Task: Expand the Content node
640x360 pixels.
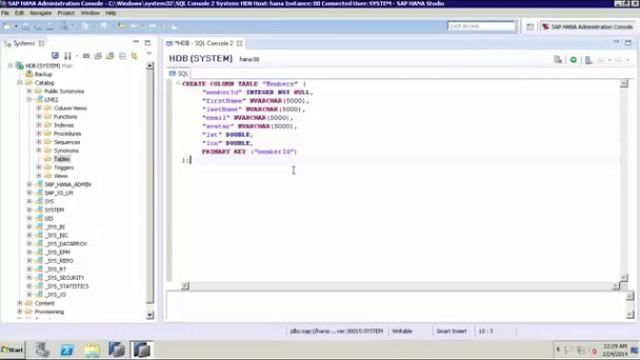Action: coord(20,303)
